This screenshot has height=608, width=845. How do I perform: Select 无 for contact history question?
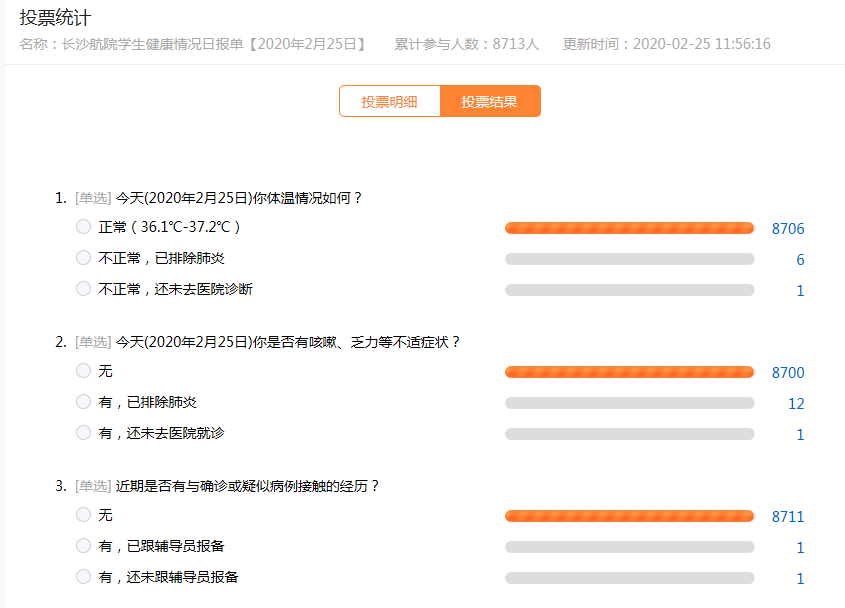83,515
